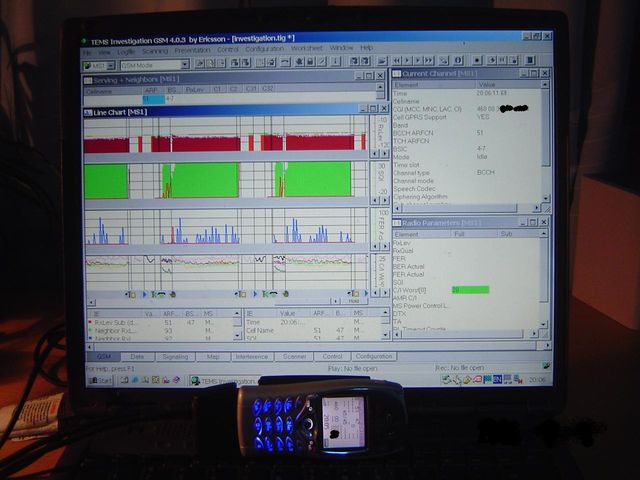The height and width of the screenshot is (480, 640).
Task: Switch to the Signaling worksheet tab
Action: click(x=175, y=357)
